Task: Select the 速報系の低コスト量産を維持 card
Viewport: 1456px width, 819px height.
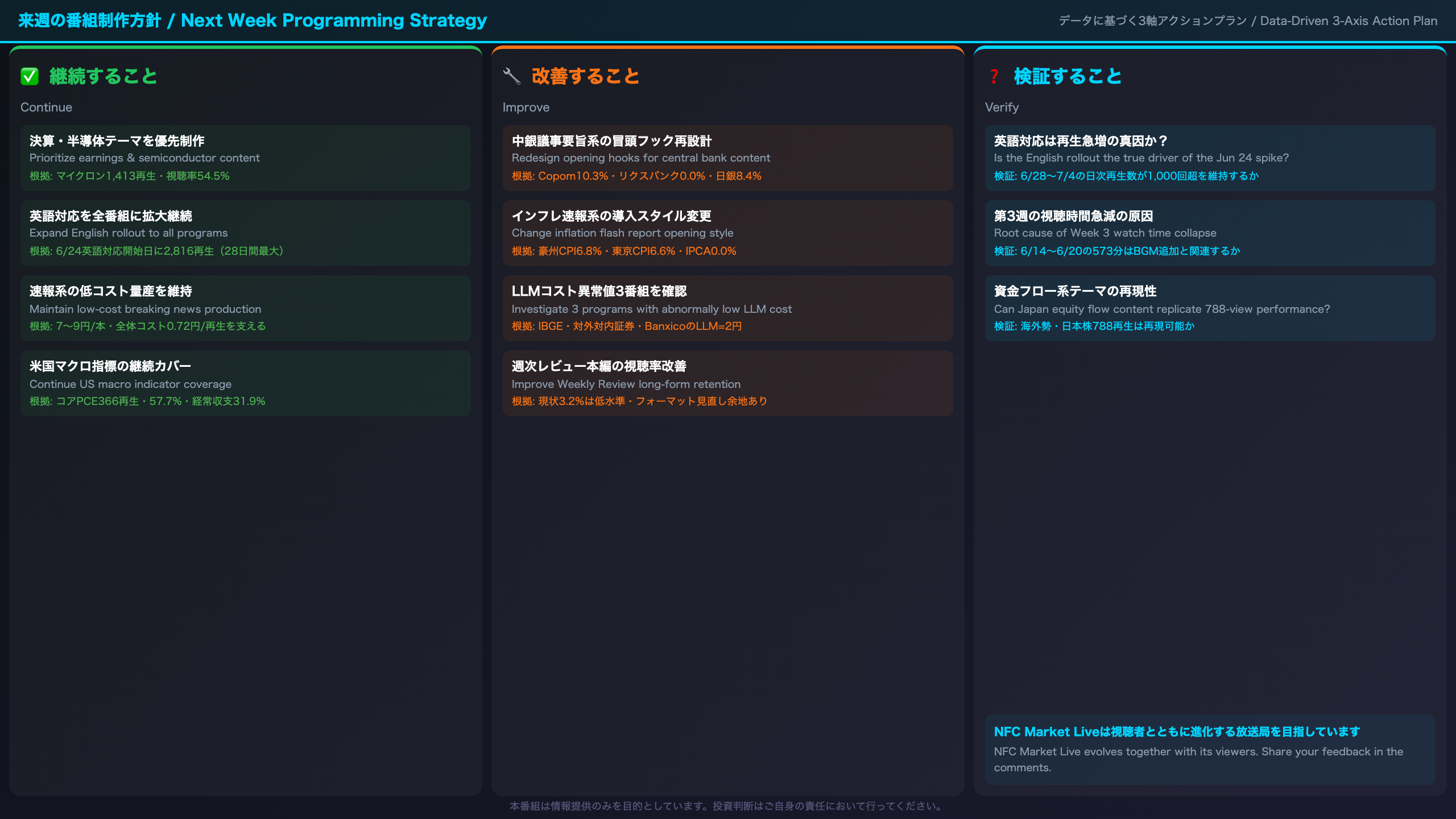Action: tap(246, 308)
